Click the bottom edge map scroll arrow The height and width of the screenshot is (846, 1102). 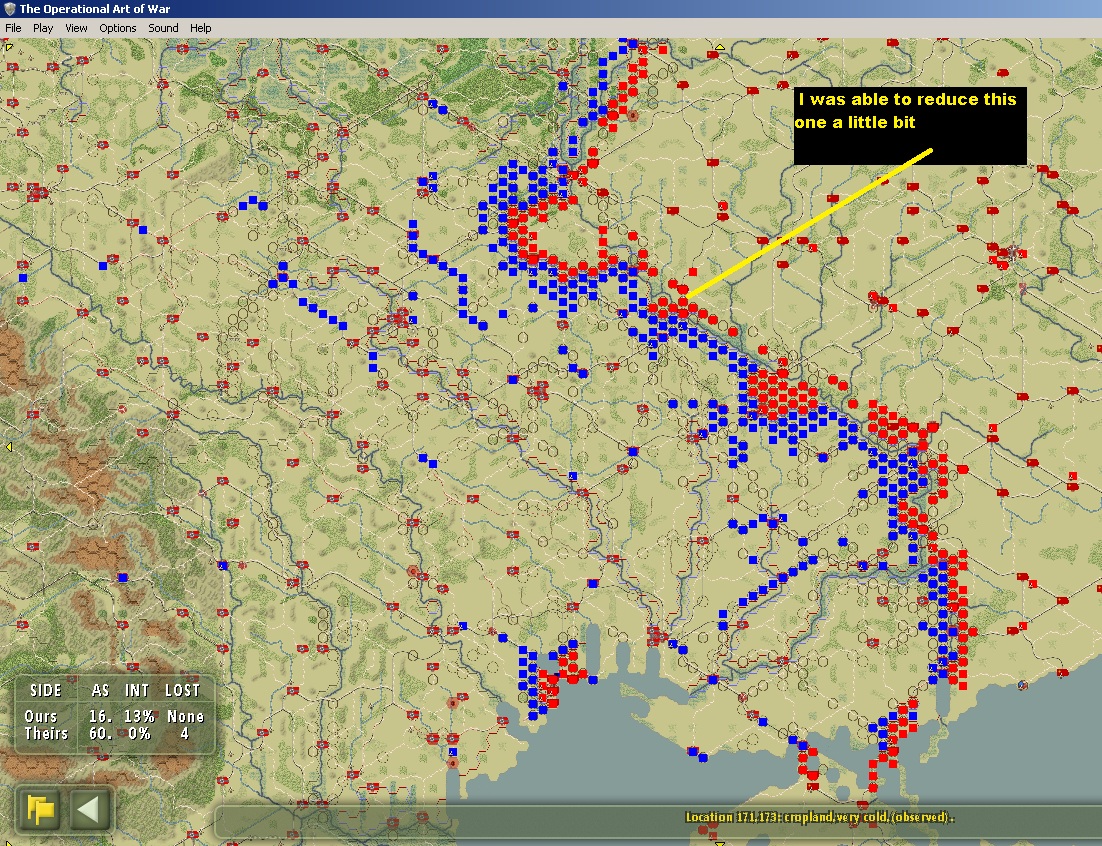pyautogui.click(x=720, y=842)
